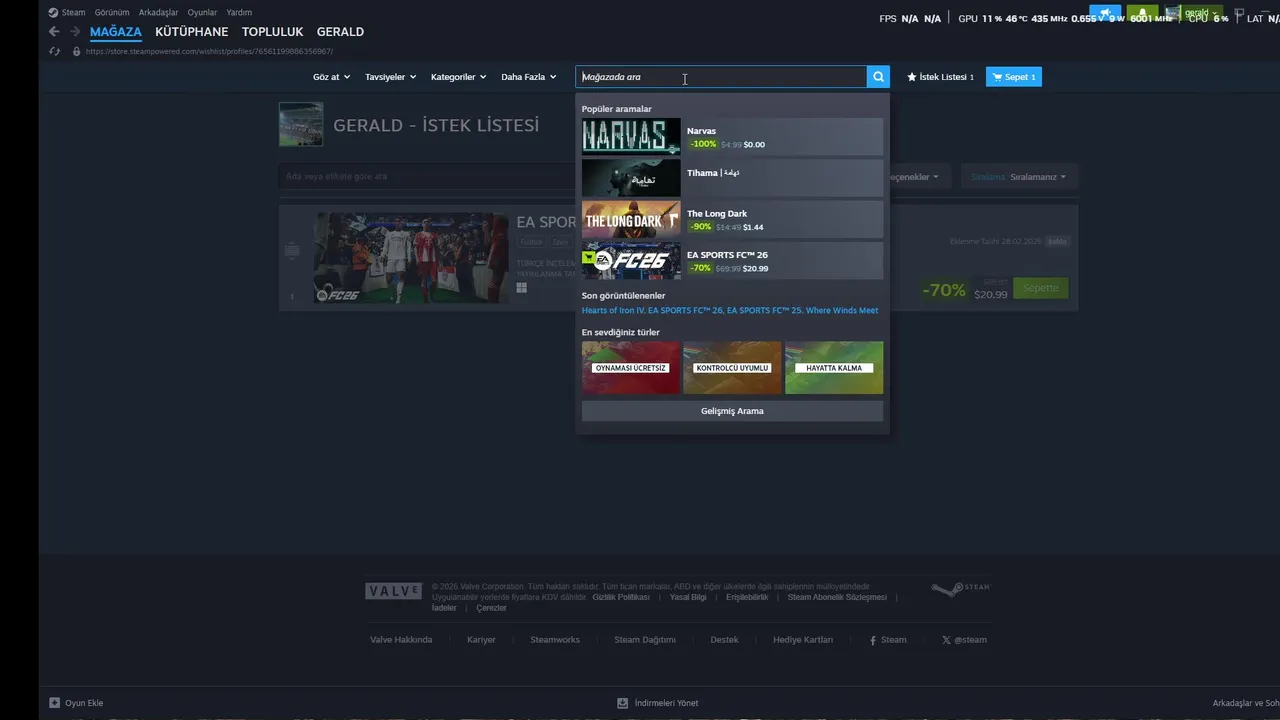Open Hearts of Iron IV recent link
Screen dimensions: 1280x720
(x=613, y=310)
